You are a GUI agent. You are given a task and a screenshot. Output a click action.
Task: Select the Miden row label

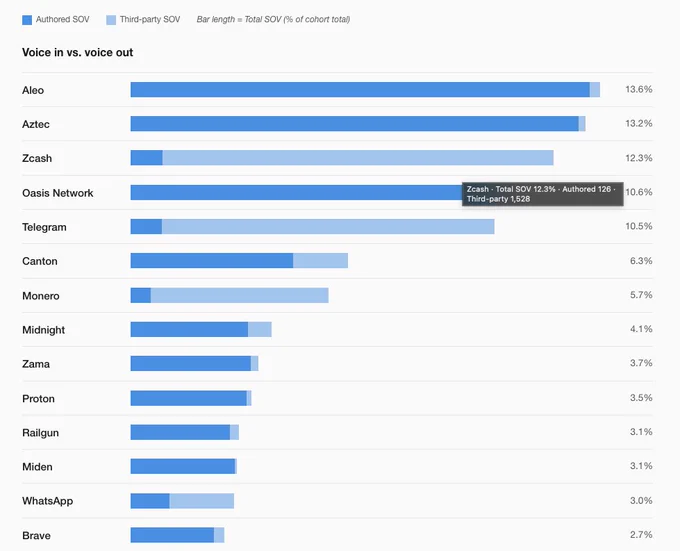pyautogui.click(x=37, y=466)
